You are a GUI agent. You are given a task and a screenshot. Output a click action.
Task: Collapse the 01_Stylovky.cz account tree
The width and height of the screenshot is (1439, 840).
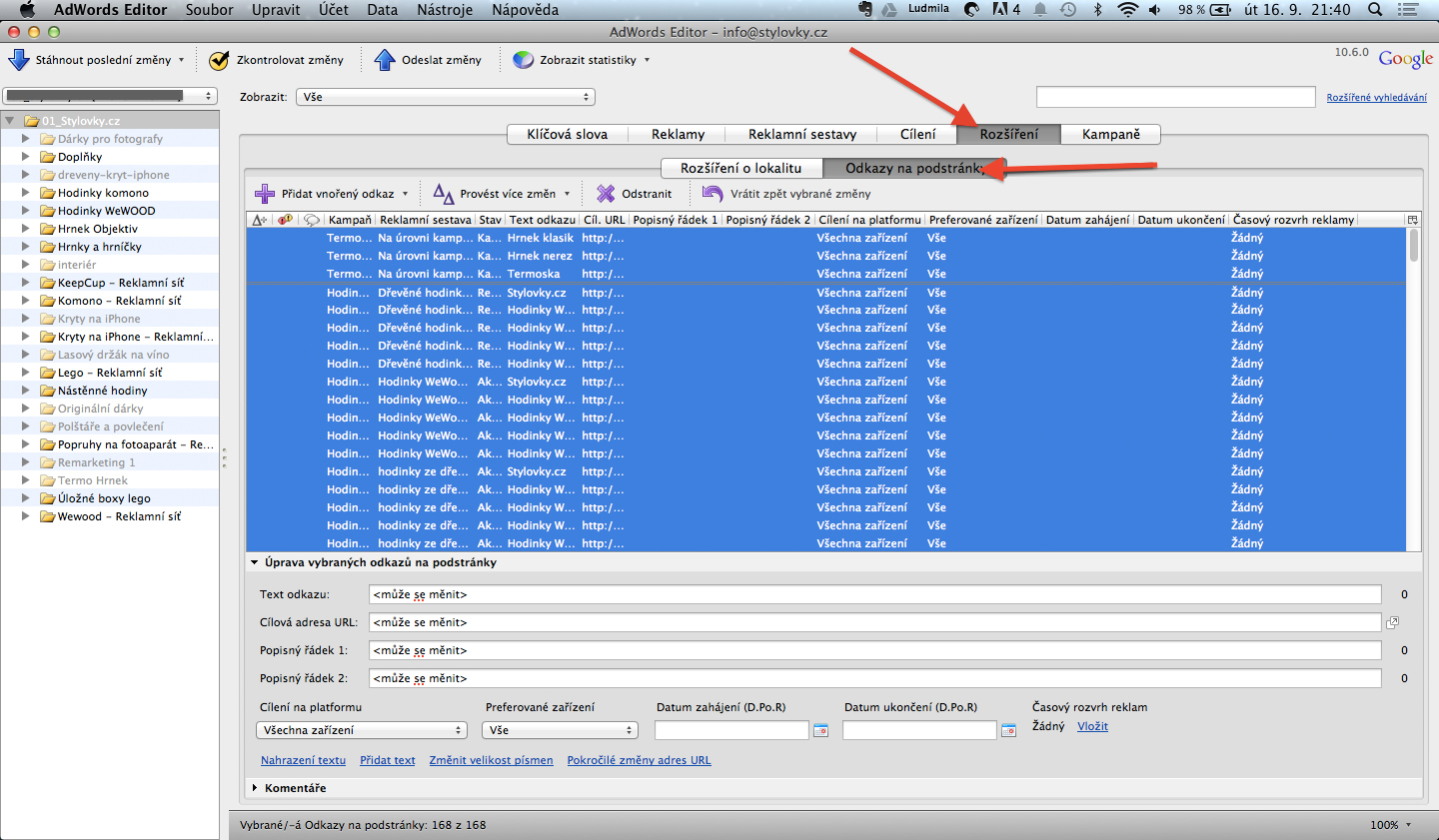(10, 121)
